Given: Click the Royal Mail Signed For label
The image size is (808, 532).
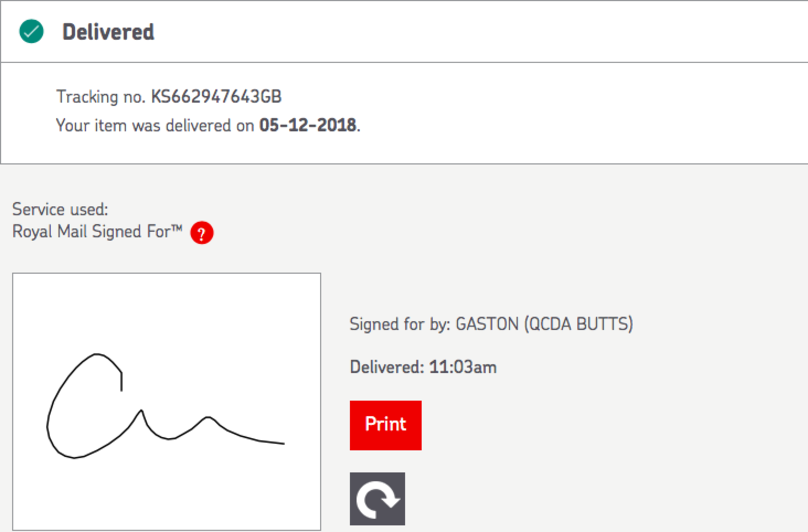Looking at the screenshot, I should coord(97,231).
